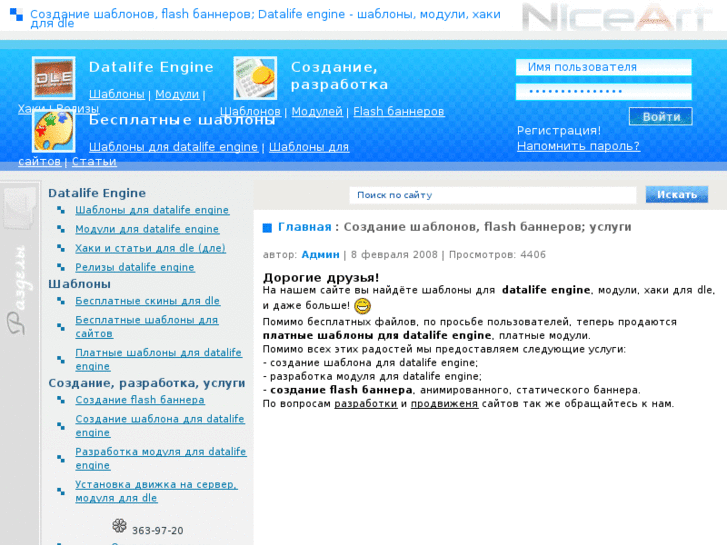Click the Разделы vertical sidebar tab

pyautogui.click(x=19, y=290)
